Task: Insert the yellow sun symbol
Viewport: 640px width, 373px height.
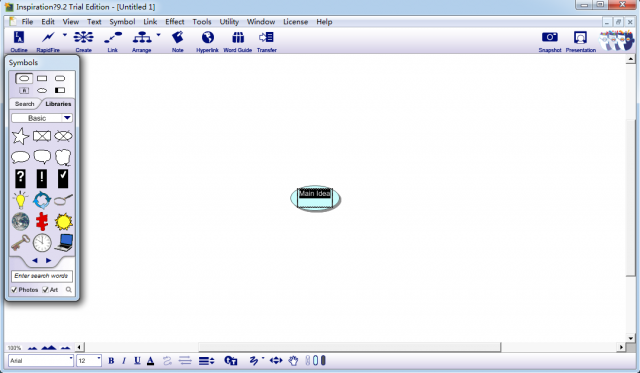Action: coord(63,222)
